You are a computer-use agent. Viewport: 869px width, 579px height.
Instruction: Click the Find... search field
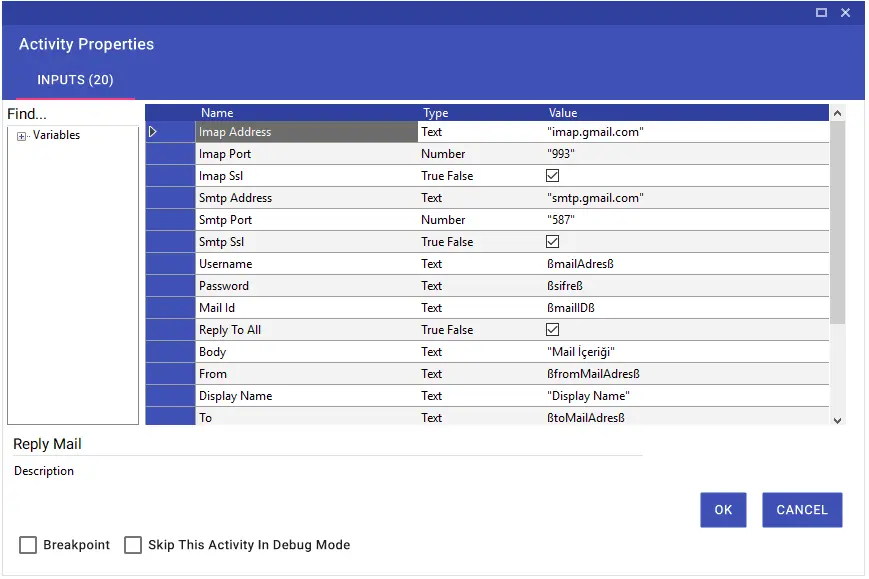click(x=72, y=114)
